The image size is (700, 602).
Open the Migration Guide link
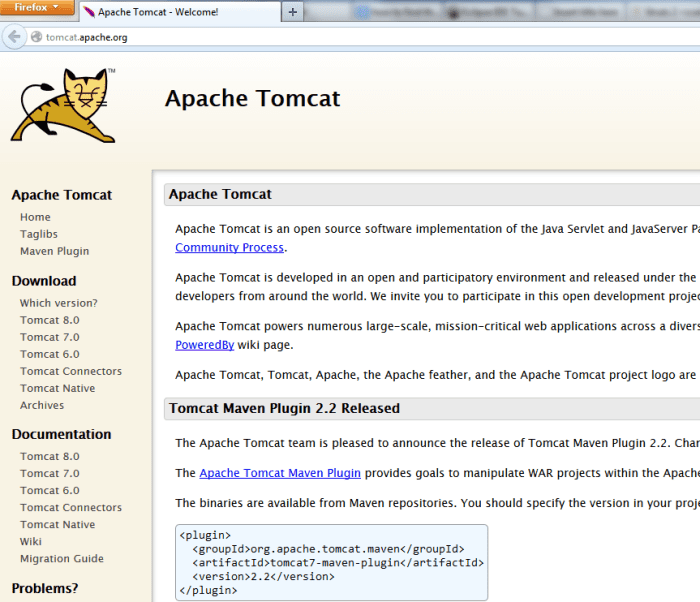61,558
